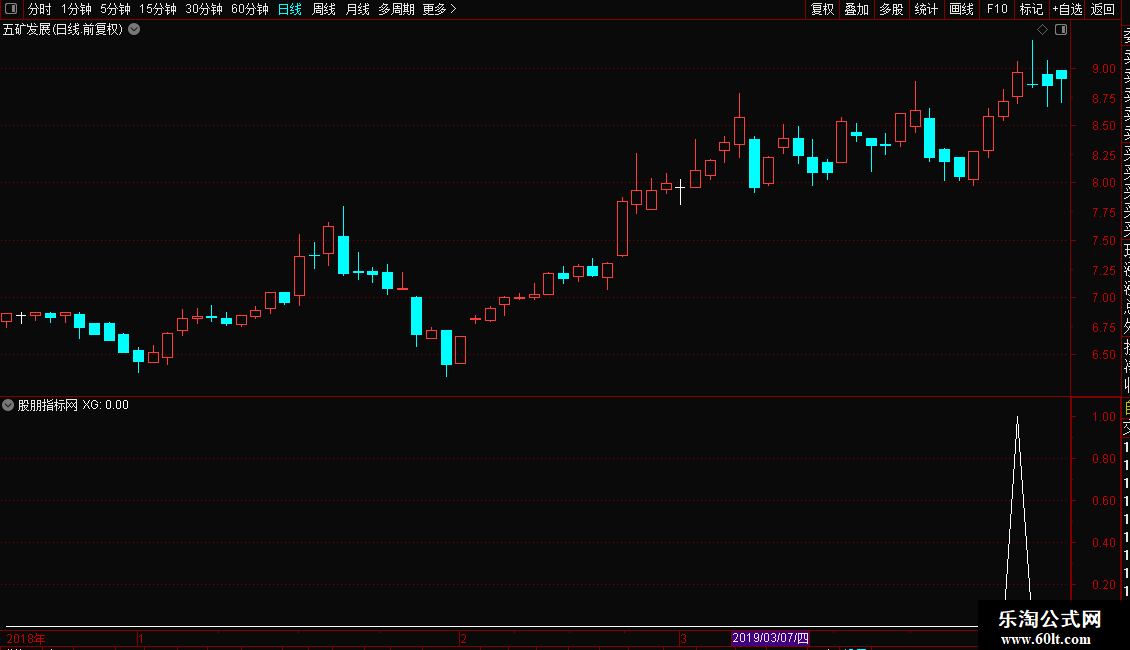Expand the 更多 periods menu
This screenshot has height=650, width=1130.
[x=439, y=9]
